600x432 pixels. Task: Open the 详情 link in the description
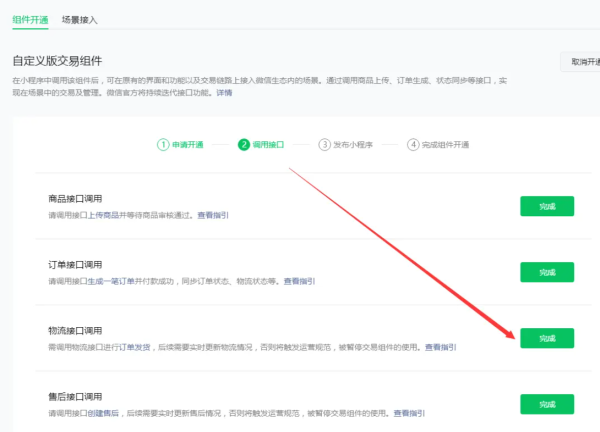click(223, 93)
